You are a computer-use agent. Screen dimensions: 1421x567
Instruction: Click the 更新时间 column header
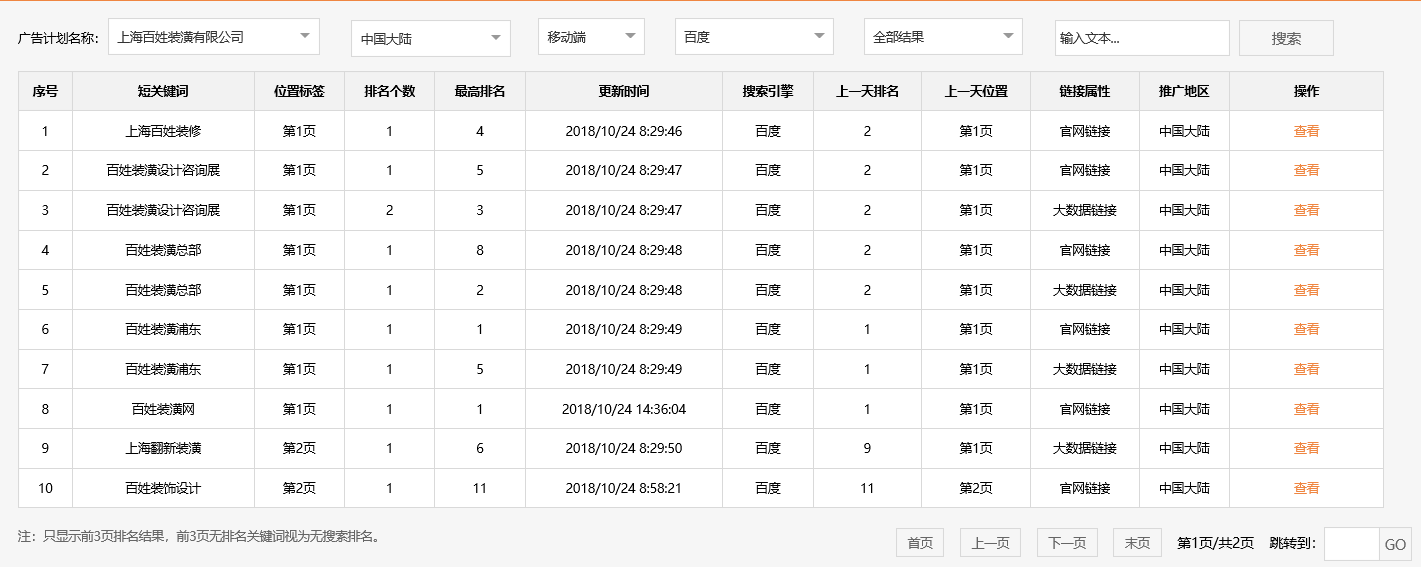624,91
